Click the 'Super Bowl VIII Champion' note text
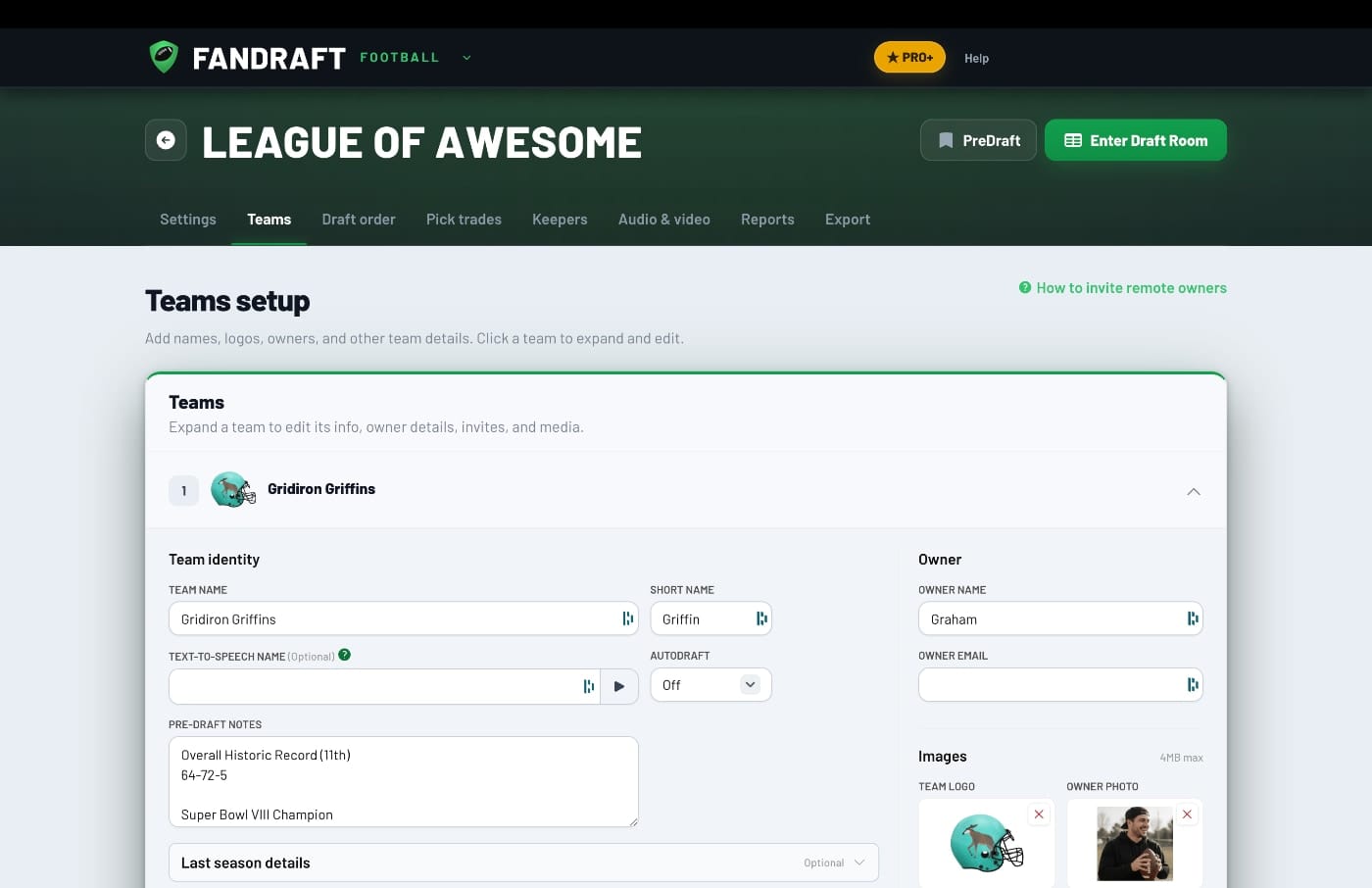 pyautogui.click(x=257, y=814)
